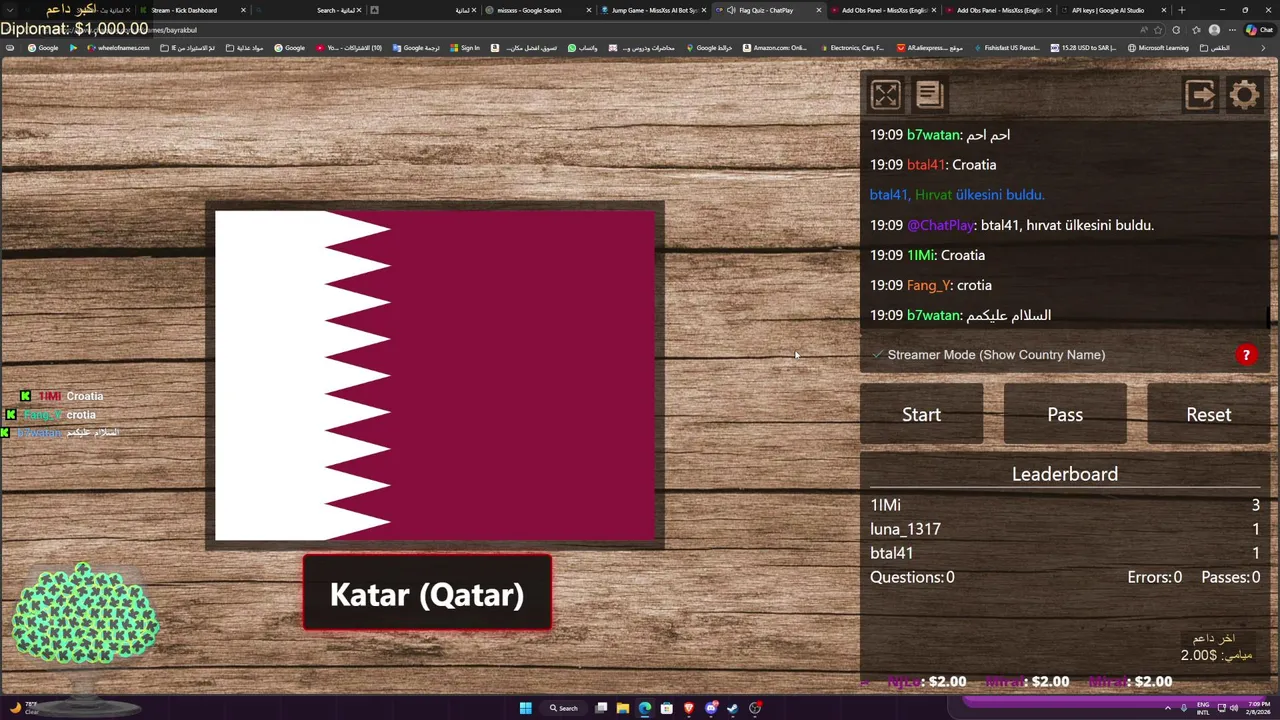Select btal41 row in Leaderboard
Screen dimensions: 1280x720
(1065, 553)
